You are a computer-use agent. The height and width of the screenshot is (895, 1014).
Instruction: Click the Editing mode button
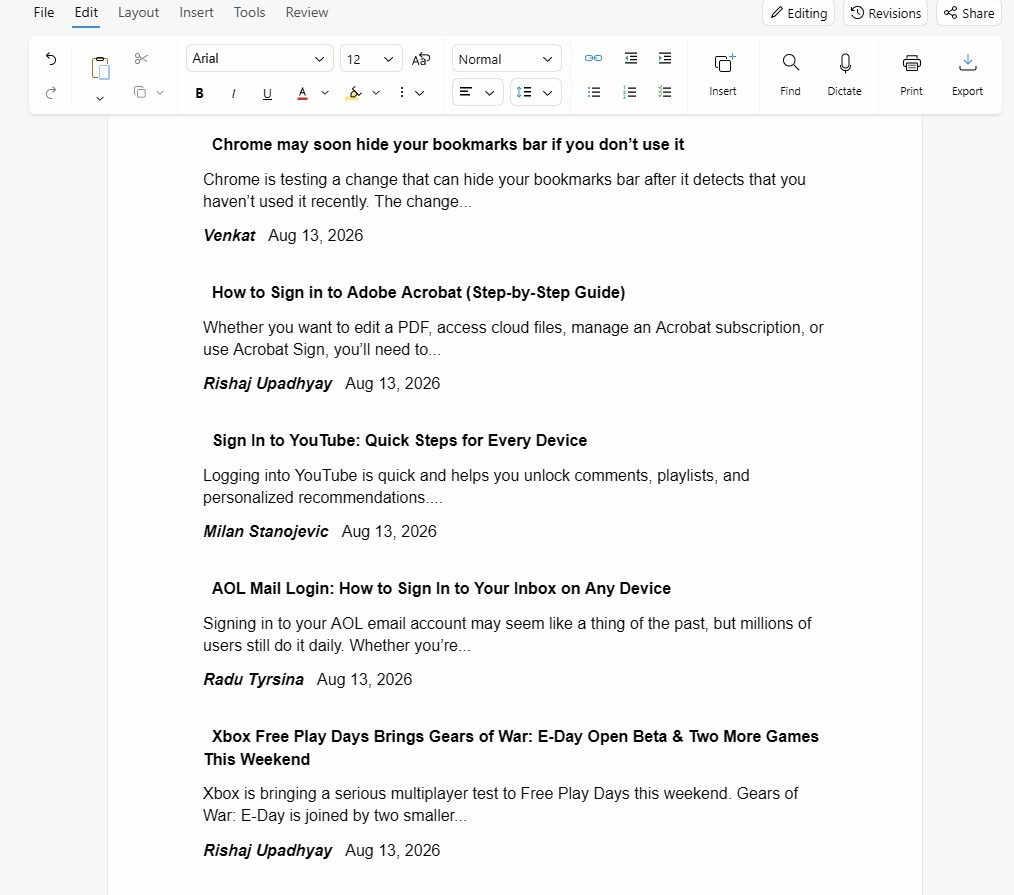tap(799, 13)
